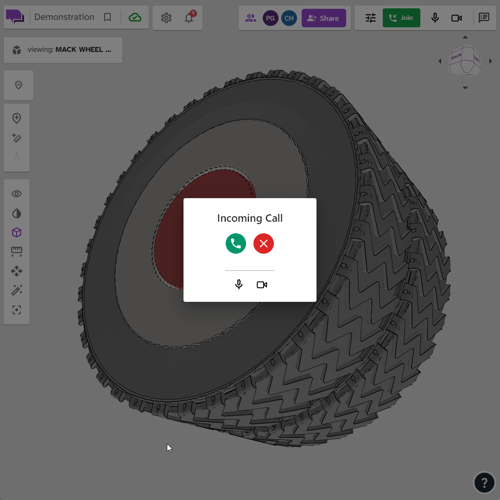Select the add pin marker tool
Viewport: 500px width, 500px height.
point(17,118)
